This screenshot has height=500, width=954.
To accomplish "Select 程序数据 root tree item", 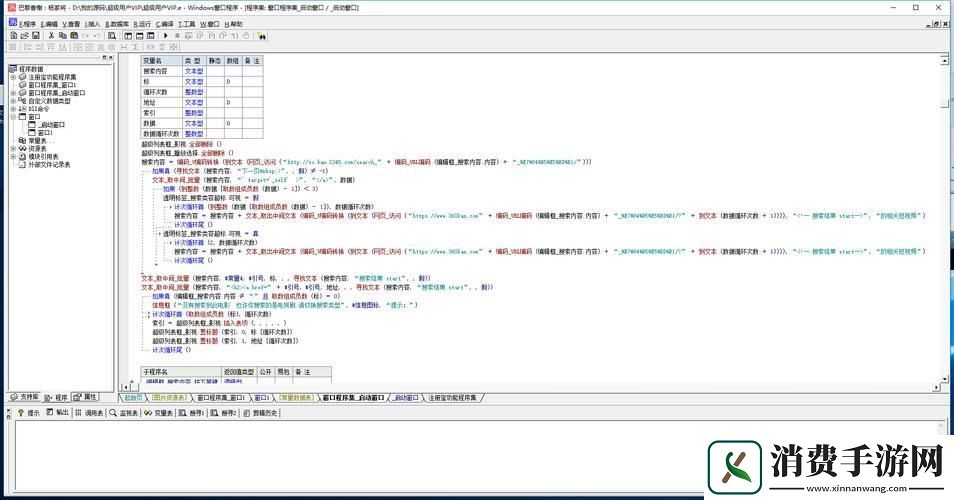I will click(x=31, y=69).
